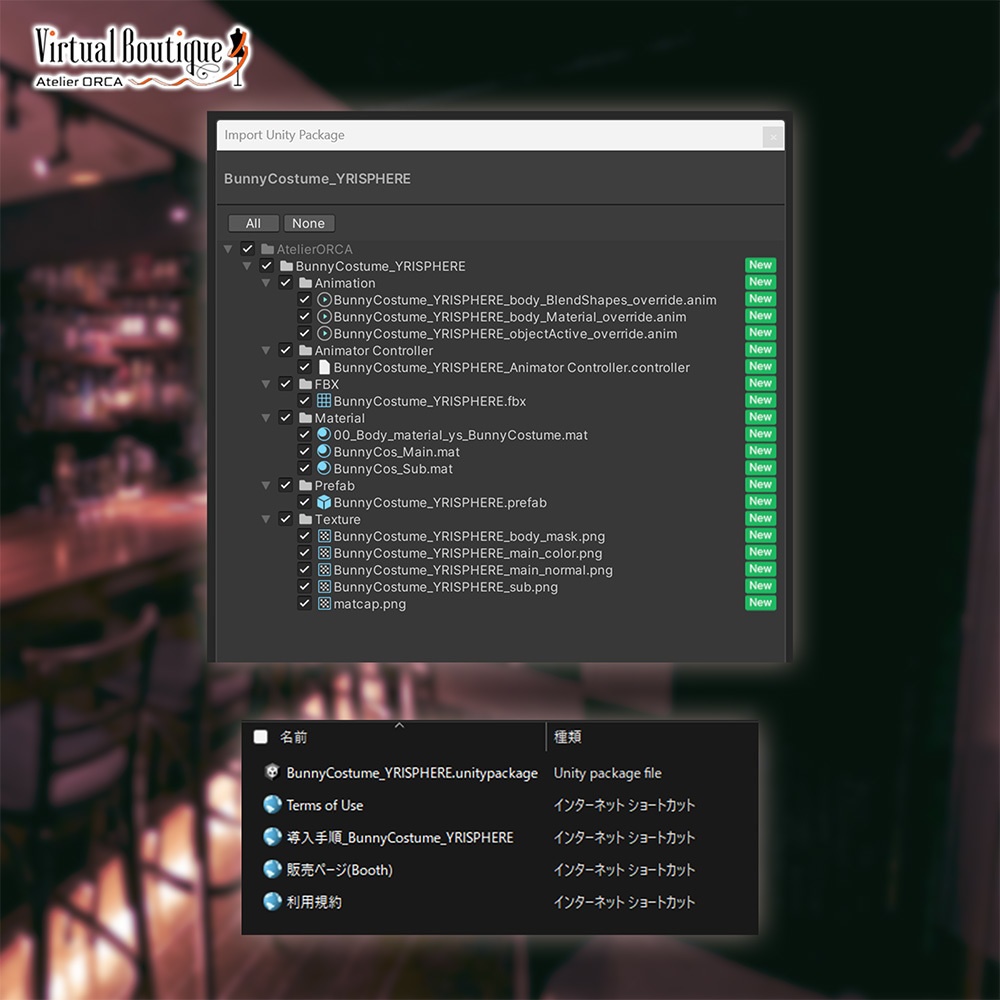Uncheck the AtelierORCA root folder checkbox

(x=247, y=249)
